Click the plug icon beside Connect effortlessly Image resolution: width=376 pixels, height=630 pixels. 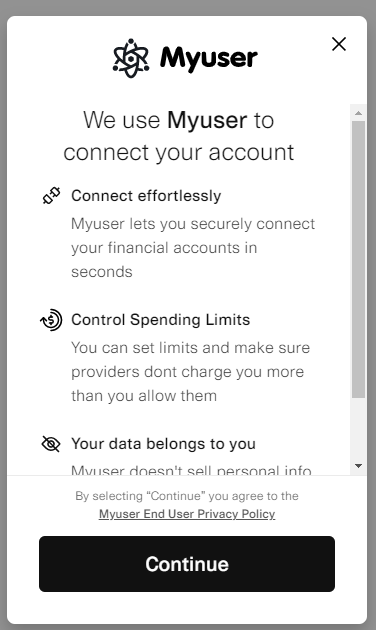[52, 196]
